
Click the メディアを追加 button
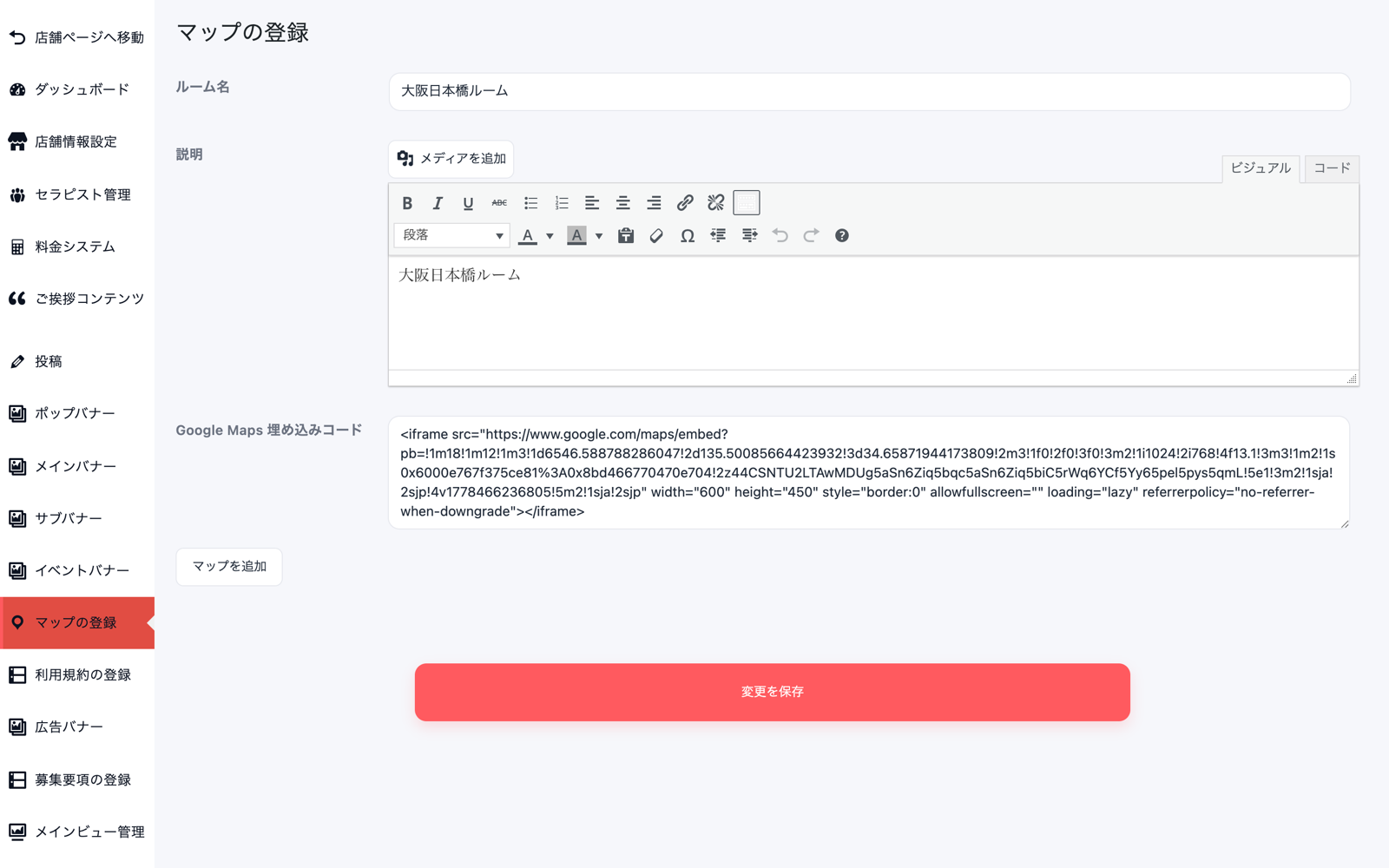coord(451,159)
